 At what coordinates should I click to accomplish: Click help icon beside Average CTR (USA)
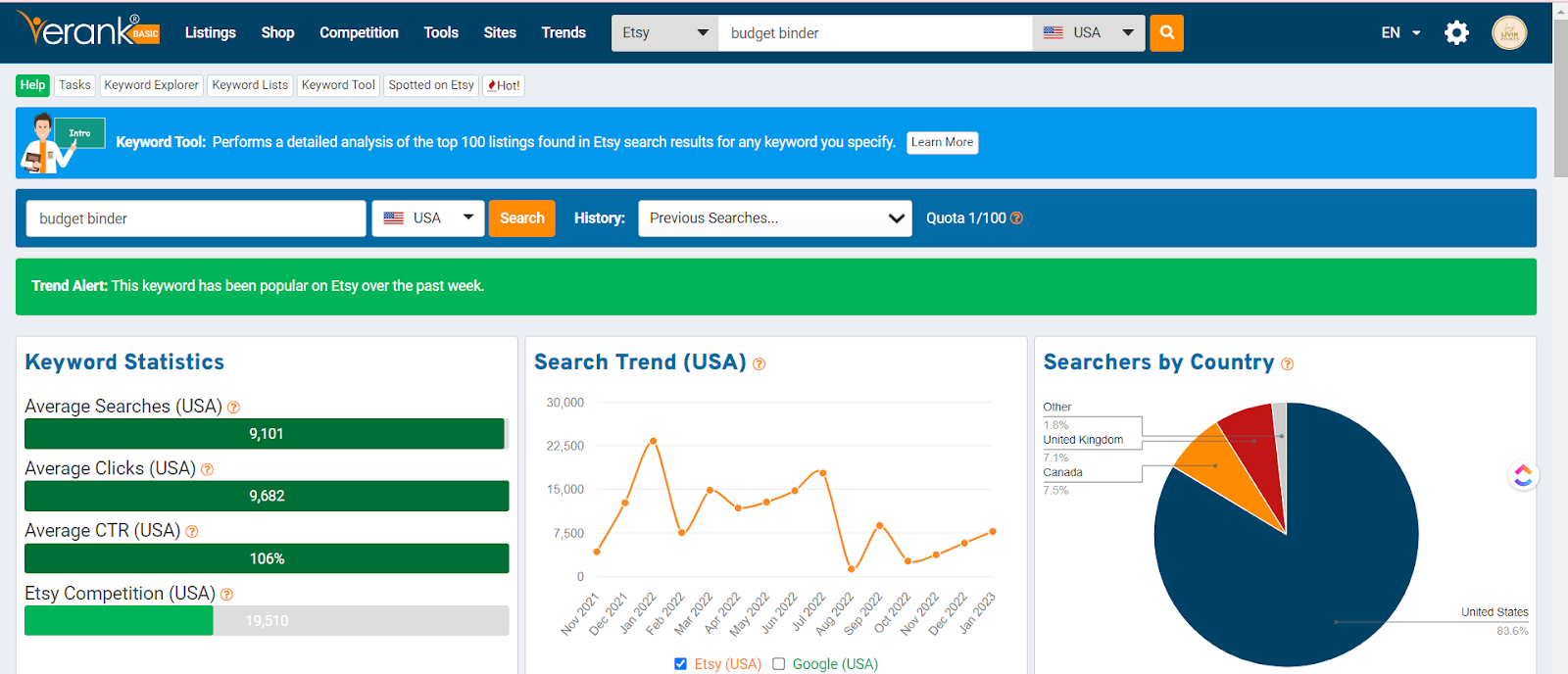[192, 532]
